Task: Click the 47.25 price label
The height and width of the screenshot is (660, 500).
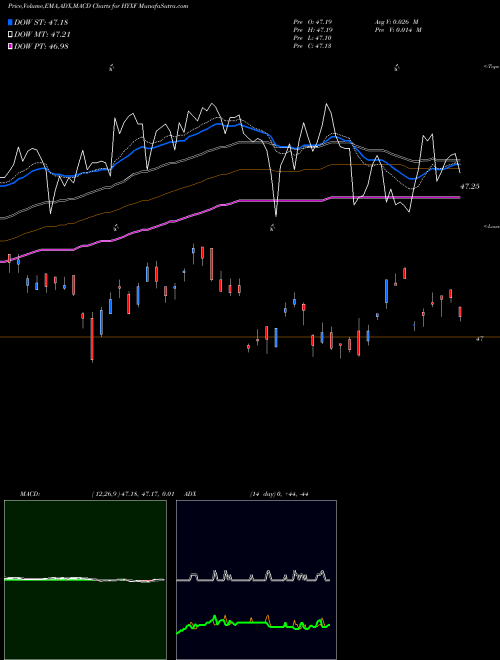Action: (x=470, y=186)
